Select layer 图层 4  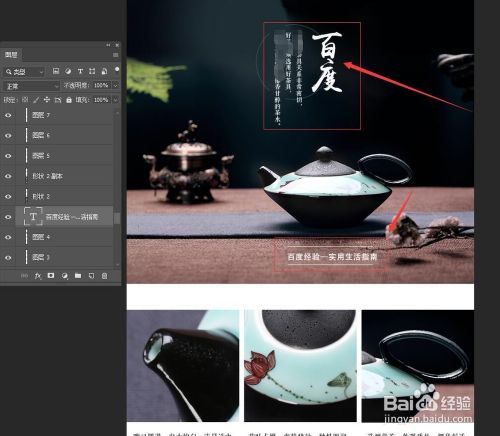(x=65, y=237)
